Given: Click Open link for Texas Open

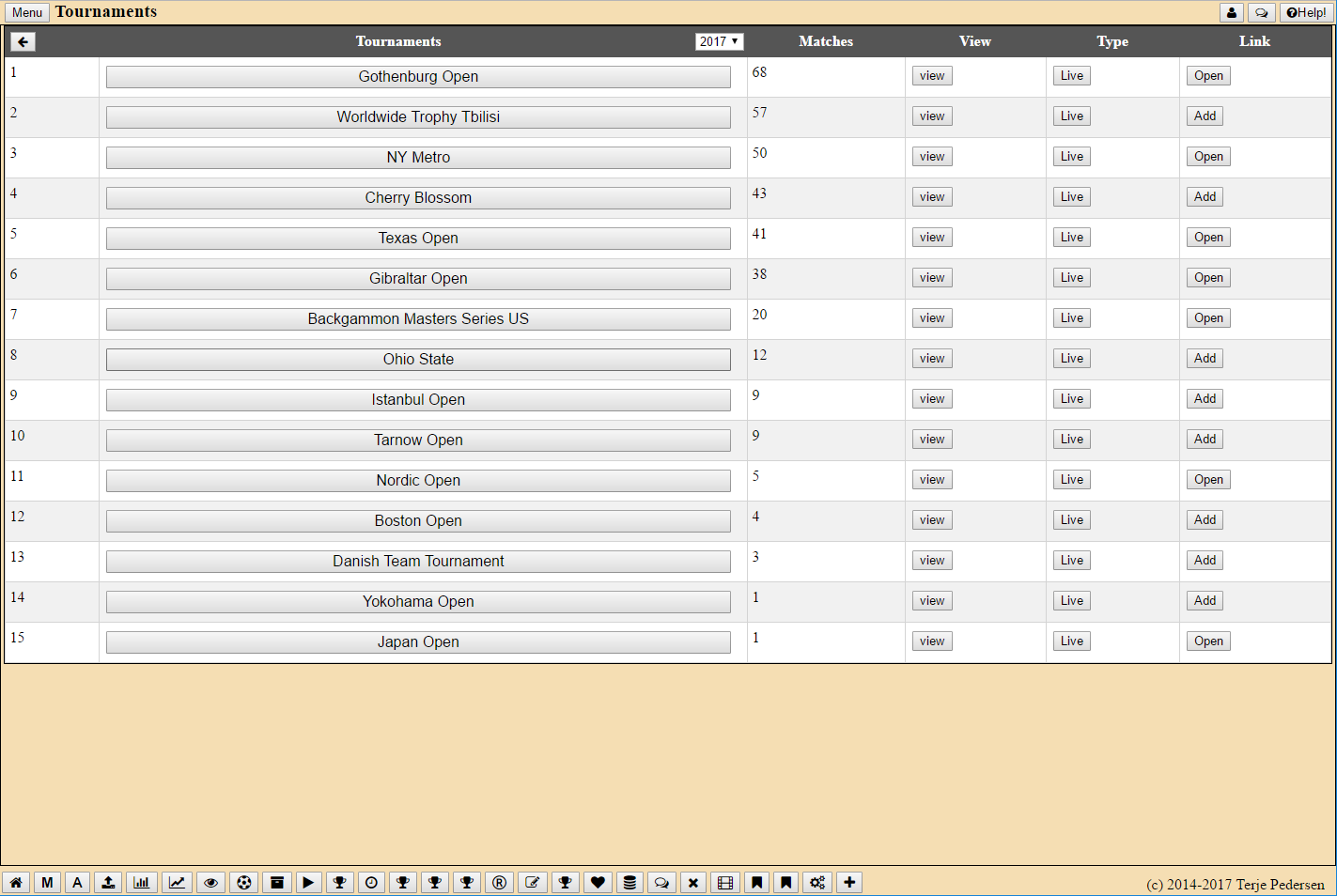Looking at the screenshot, I should click(1208, 238).
